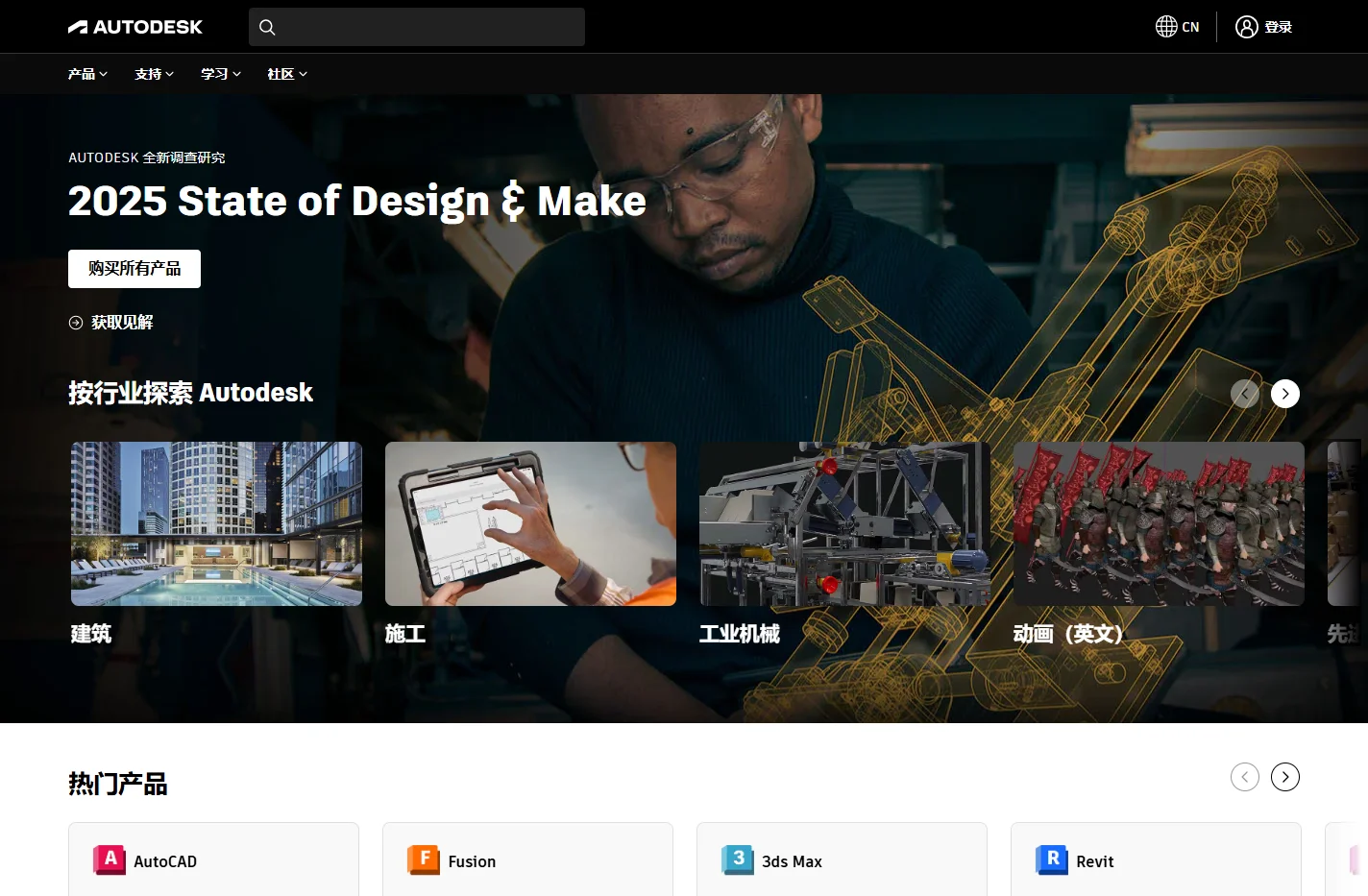This screenshot has height=896, width=1368.
Task: Click the 登录 sign-in link
Action: (1278, 27)
